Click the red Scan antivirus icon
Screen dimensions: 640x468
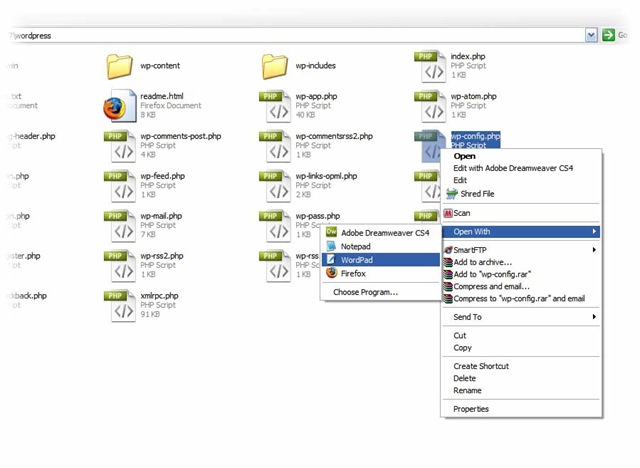pyautogui.click(x=448, y=213)
